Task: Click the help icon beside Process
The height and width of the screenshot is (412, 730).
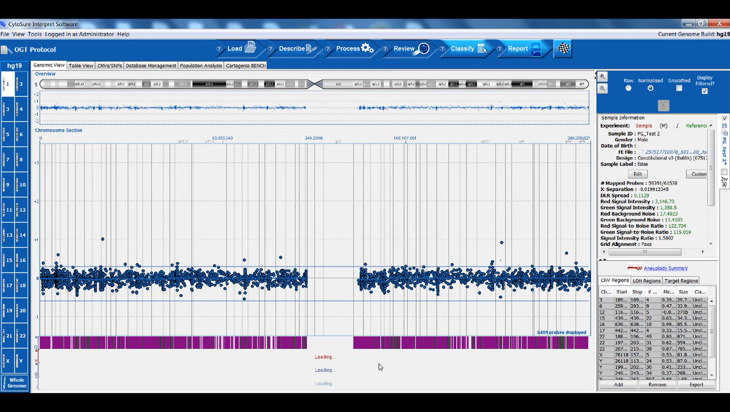Action: point(328,49)
